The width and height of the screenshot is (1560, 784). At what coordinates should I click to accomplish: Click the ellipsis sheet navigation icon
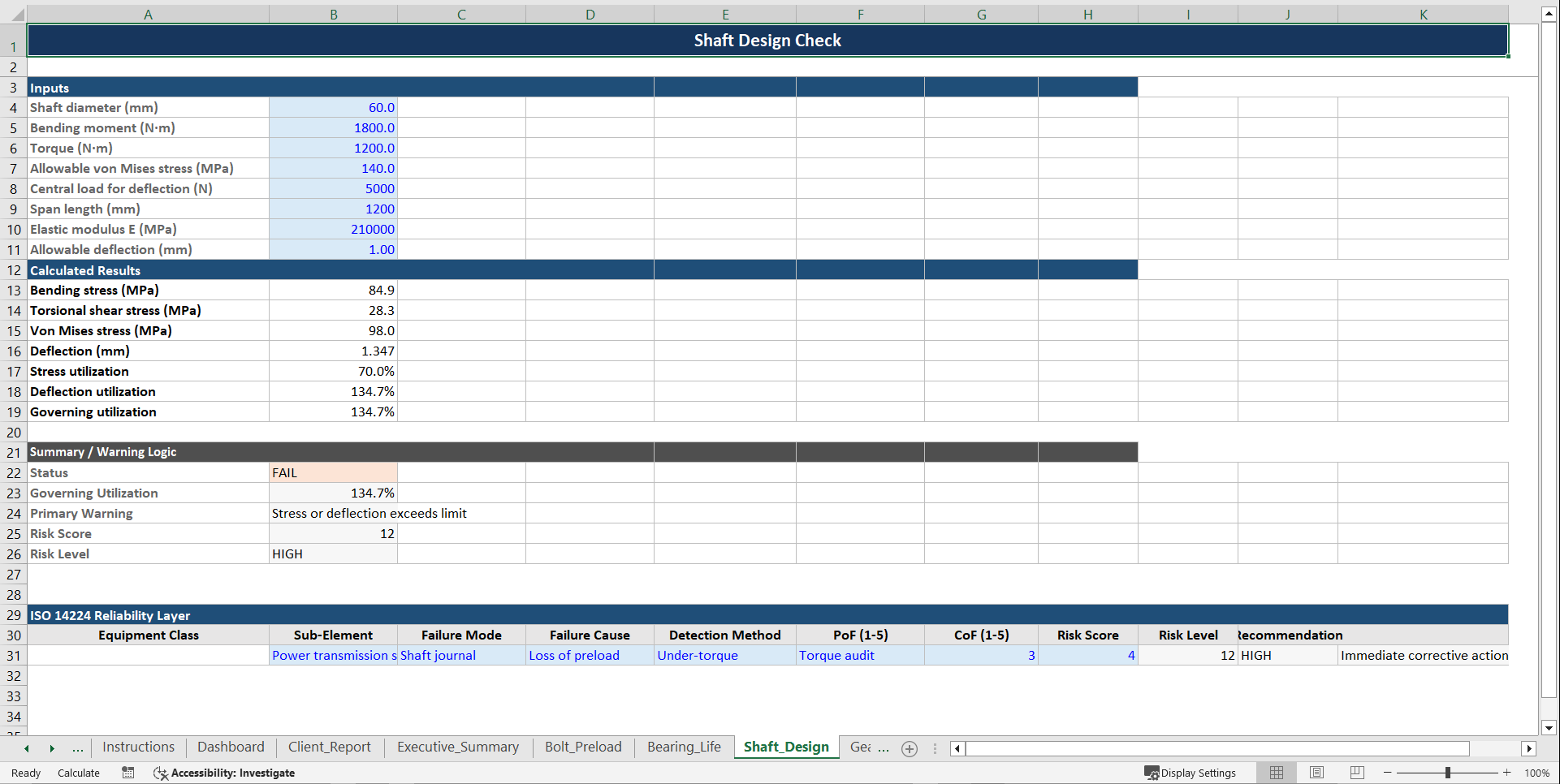point(77,748)
